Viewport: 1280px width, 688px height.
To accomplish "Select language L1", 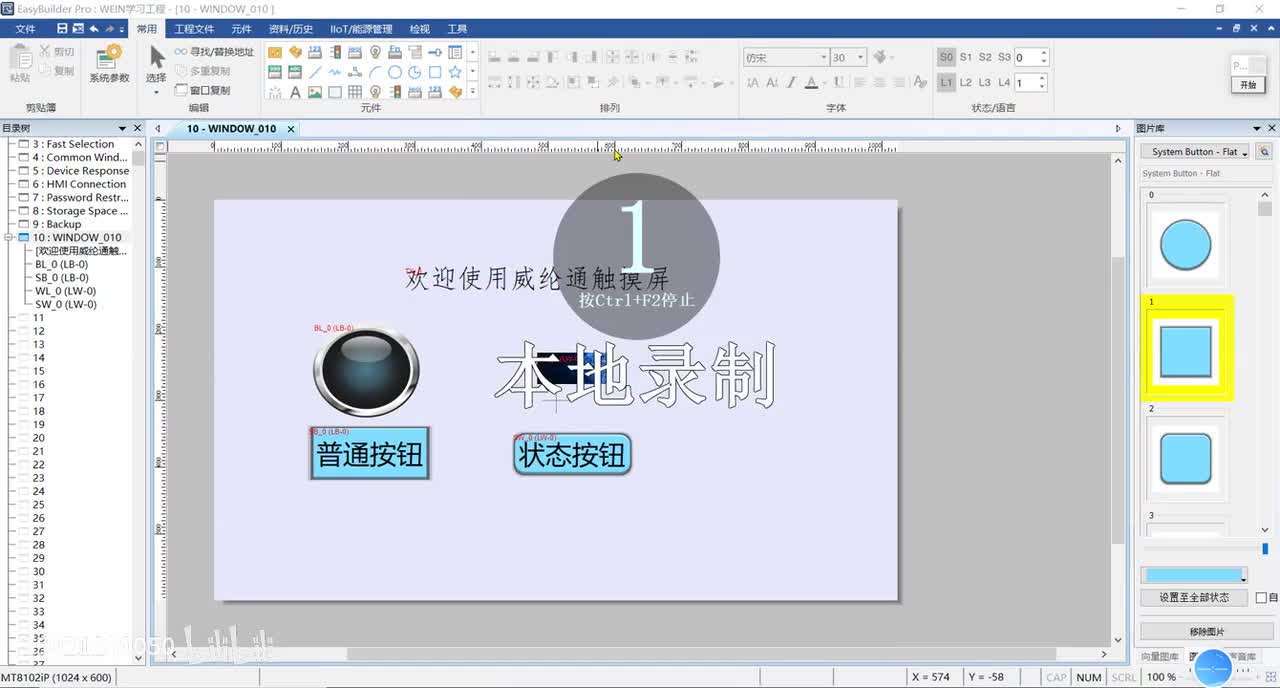I will [946, 82].
